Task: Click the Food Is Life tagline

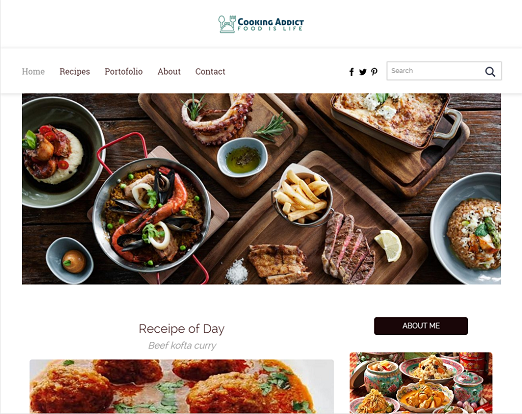Action: coord(270,29)
